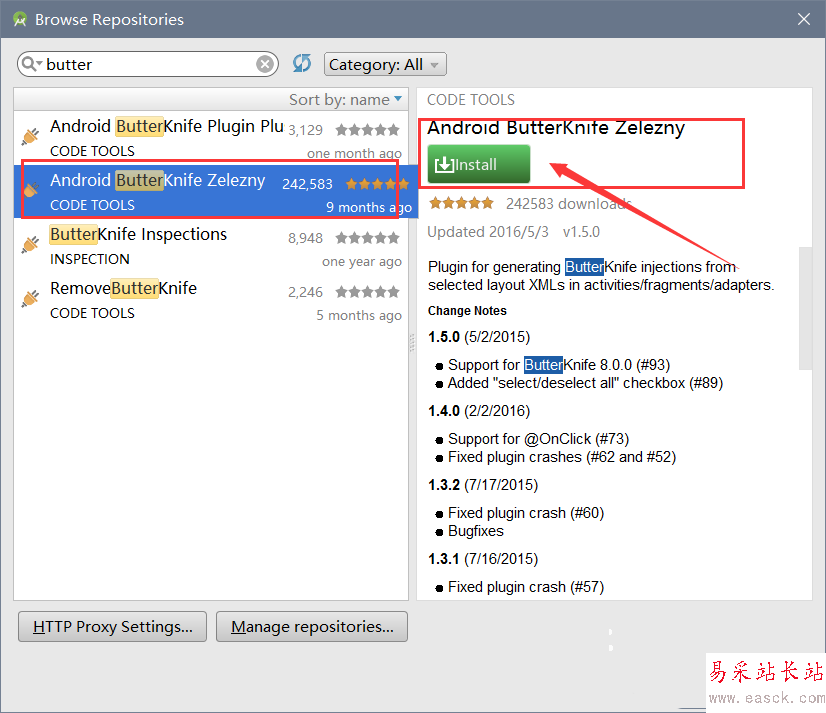Select RemoveButterKnife plugin row
The width and height of the screenshot is (826, 713).
pyautogui.click(x=211, y=299)
